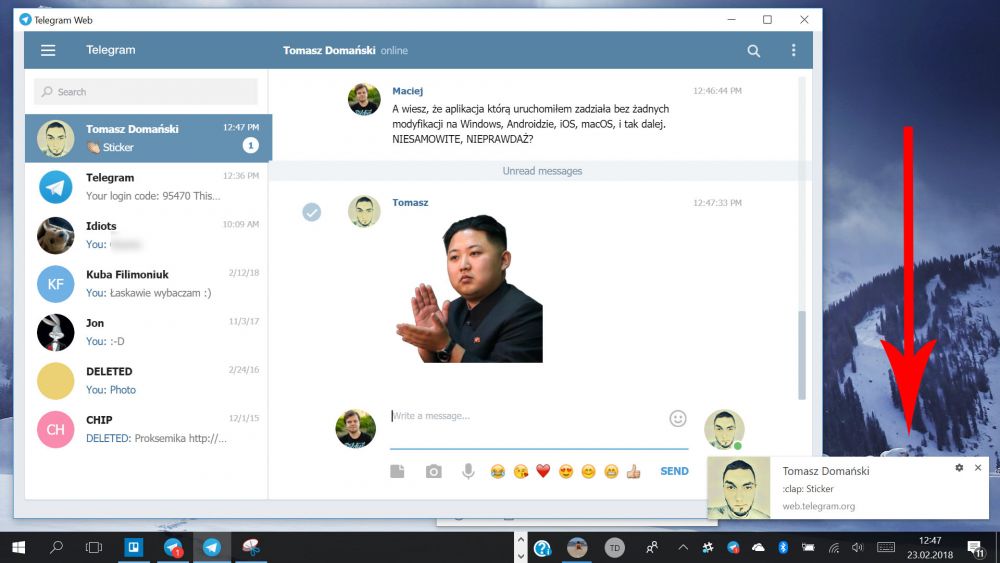Click the 12:46:44 PM message timestamp
This screenshot has width=1000, height=563.
pyautogui.click(x=717, y=91)
